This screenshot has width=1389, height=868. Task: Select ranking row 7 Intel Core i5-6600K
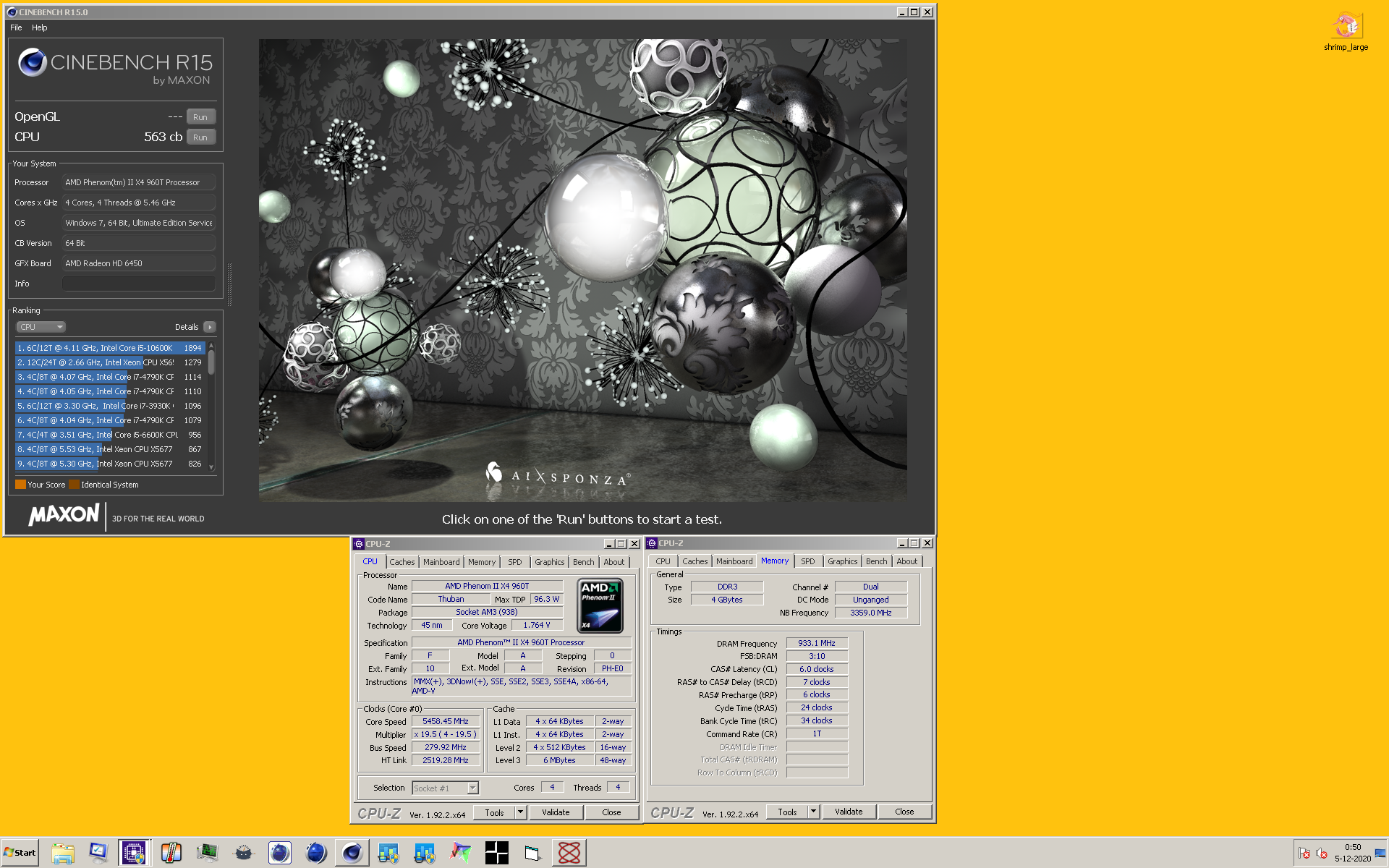point(110,435)
